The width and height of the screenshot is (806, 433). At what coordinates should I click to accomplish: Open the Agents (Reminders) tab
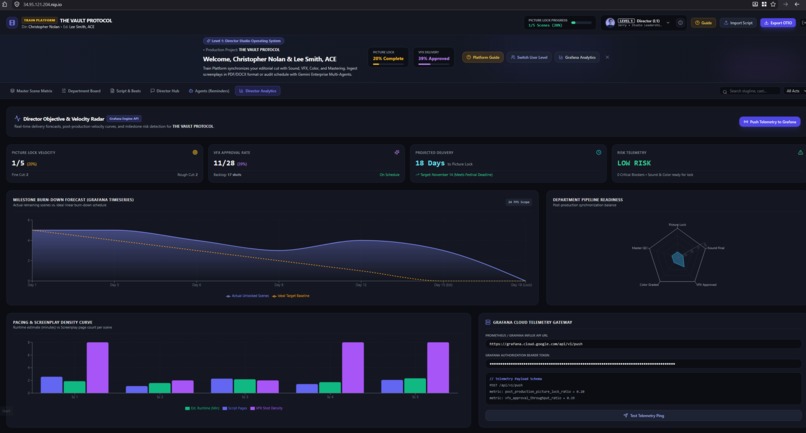click(x=209, y=91)
